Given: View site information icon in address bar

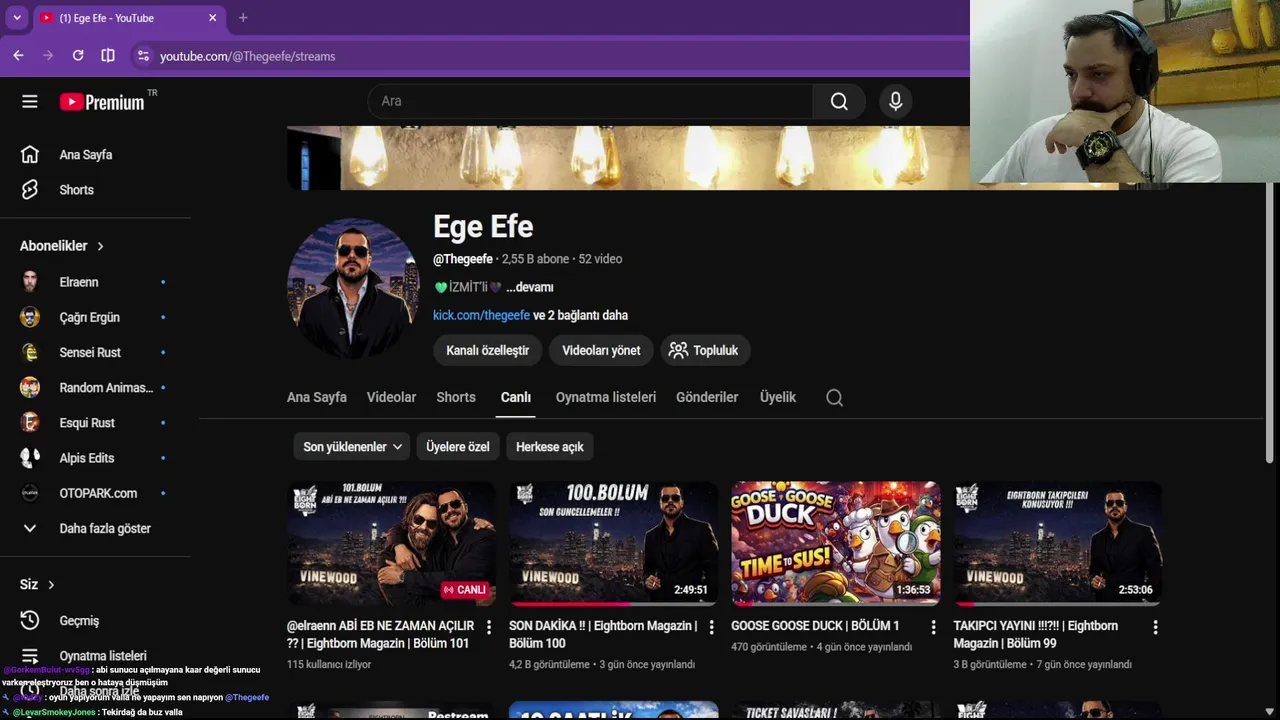Looking at the screenshot, I should click(x=143, y=56).
